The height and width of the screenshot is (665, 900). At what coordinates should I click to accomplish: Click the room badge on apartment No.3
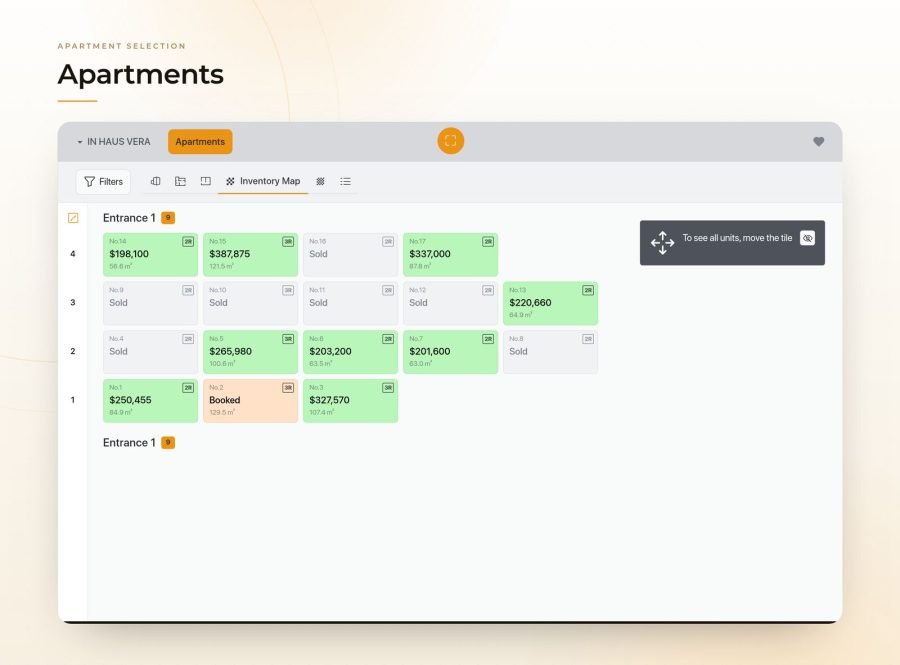(x=388, y=388)
